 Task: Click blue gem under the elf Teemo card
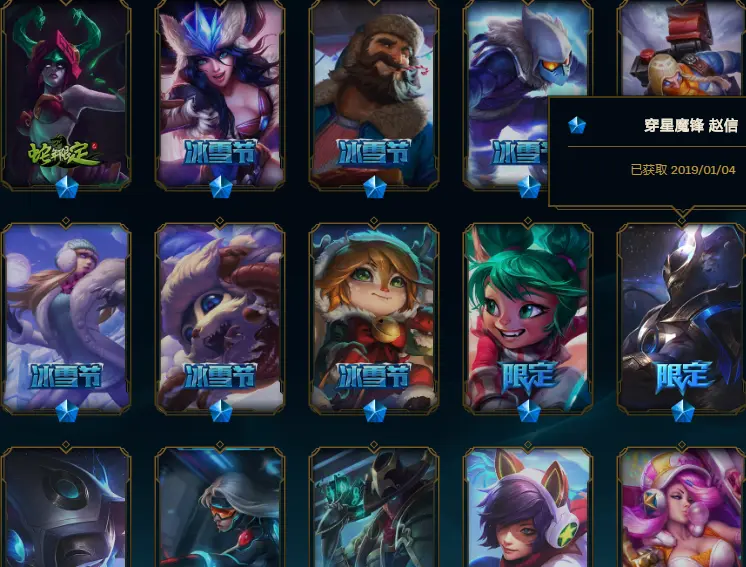[x=375, y=411]
